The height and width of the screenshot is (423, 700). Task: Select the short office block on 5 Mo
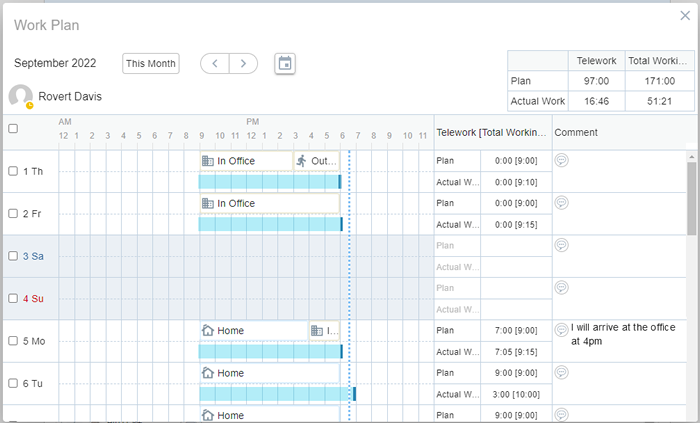tap(324, 331)
